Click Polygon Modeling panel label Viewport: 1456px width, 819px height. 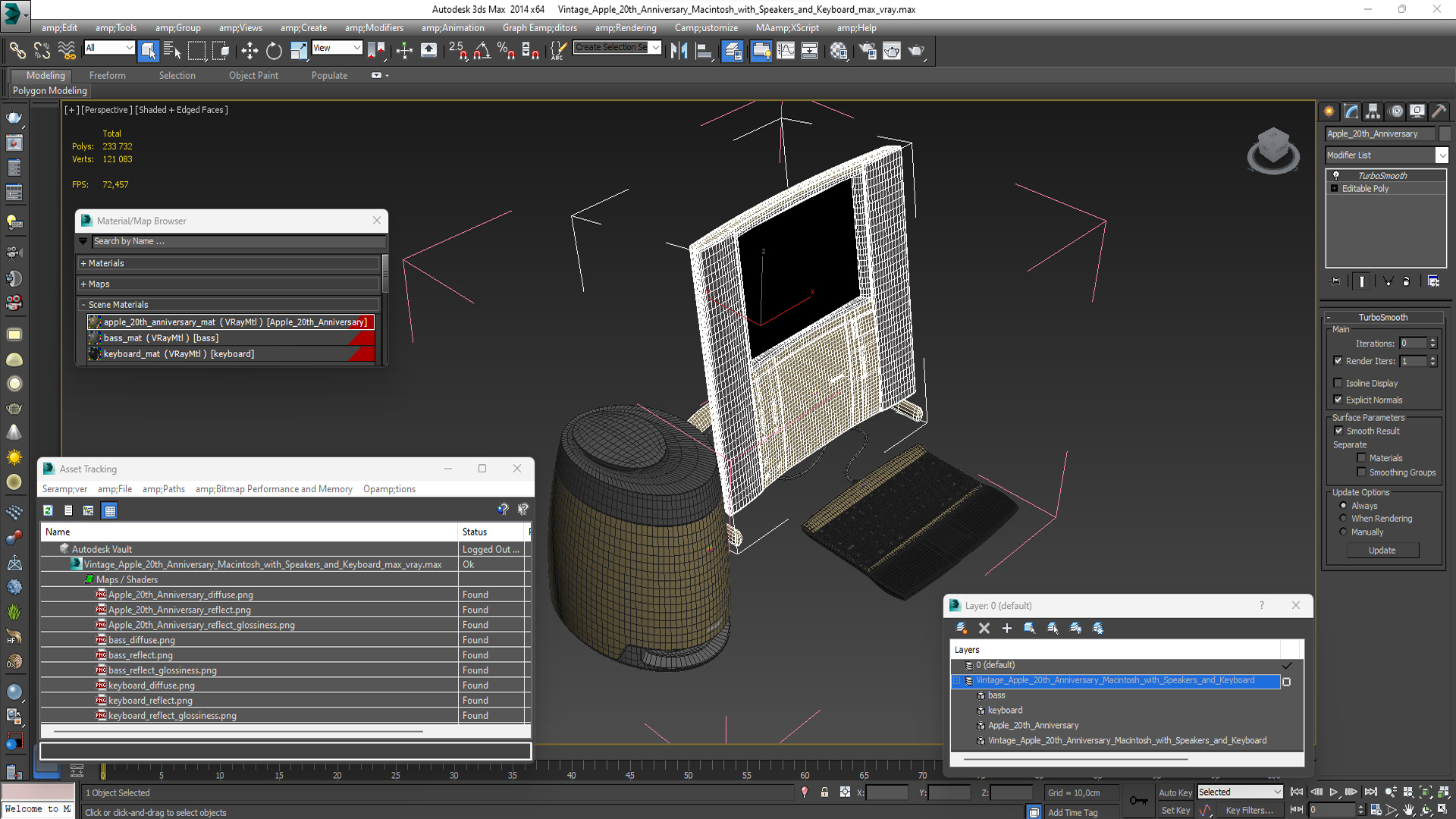[x=50, y=91]
